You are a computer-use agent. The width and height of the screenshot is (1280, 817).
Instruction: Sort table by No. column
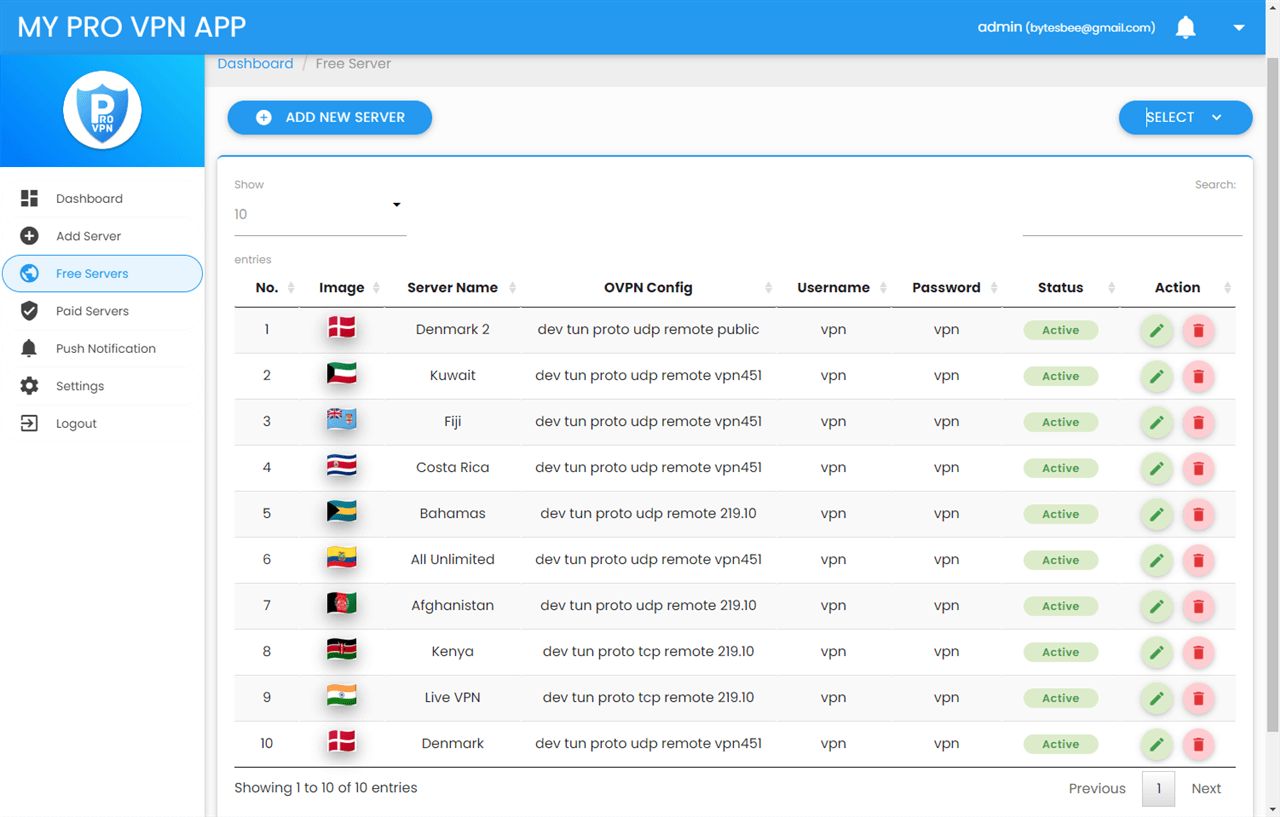pos(267,287)
